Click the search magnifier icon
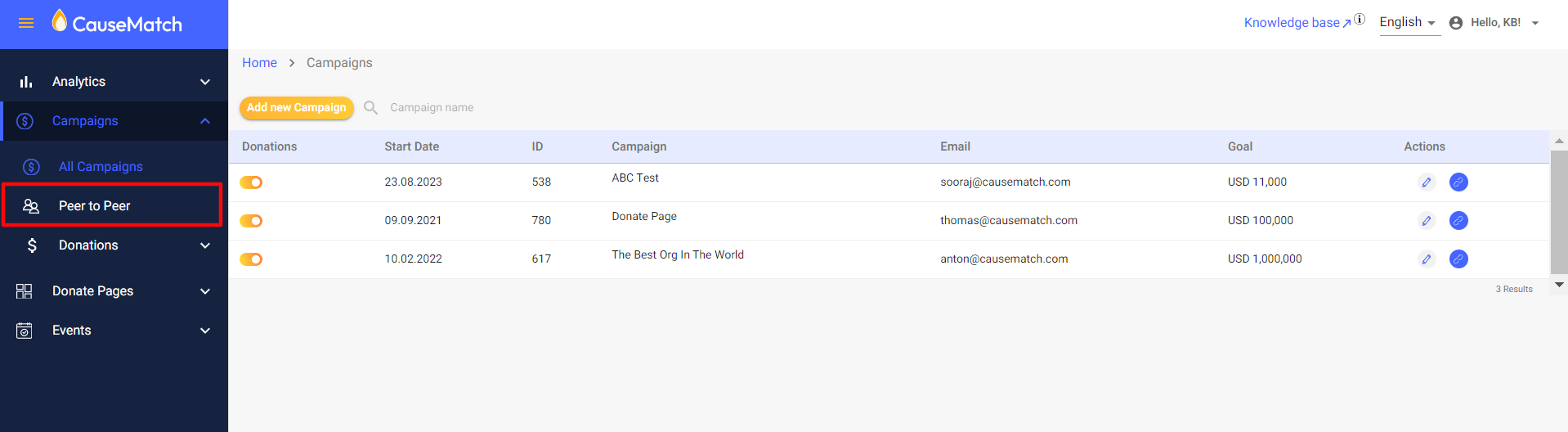Screen dimensions: 1568x432 coord(370,108)
